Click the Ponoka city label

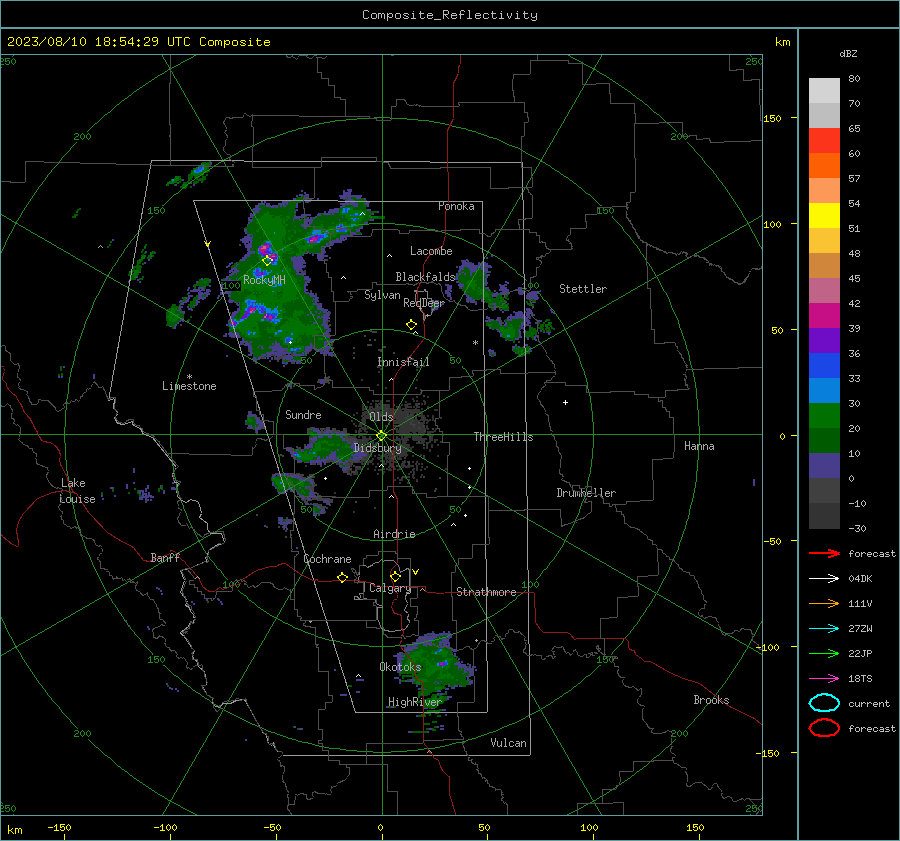pos(456,206)
